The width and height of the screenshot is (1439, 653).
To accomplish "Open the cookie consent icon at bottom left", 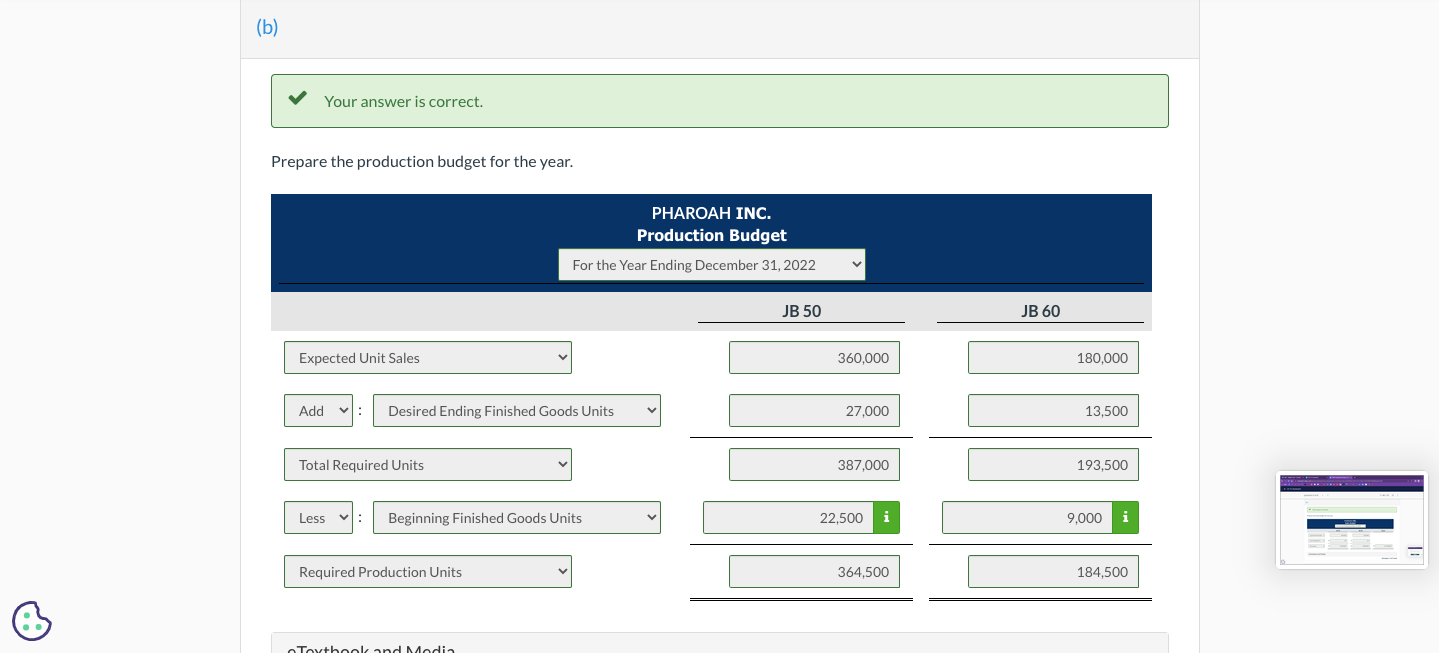I will tap(31, 620).
